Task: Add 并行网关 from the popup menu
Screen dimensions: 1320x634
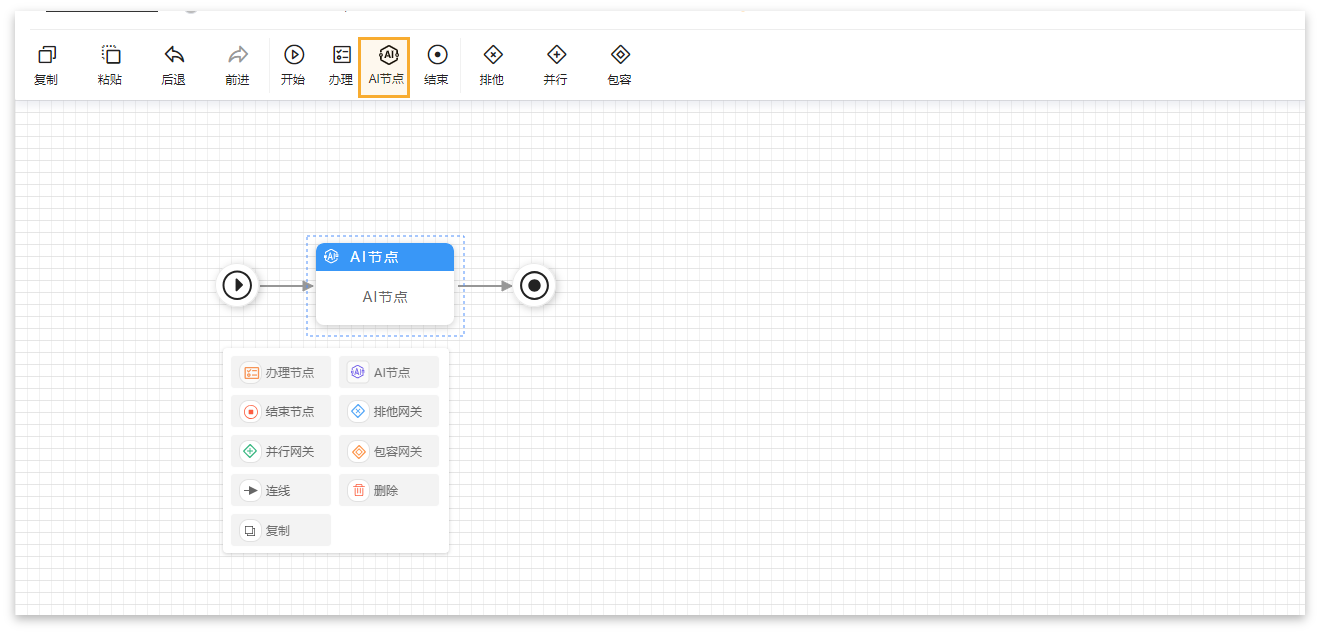Action: tap(281, 451)
